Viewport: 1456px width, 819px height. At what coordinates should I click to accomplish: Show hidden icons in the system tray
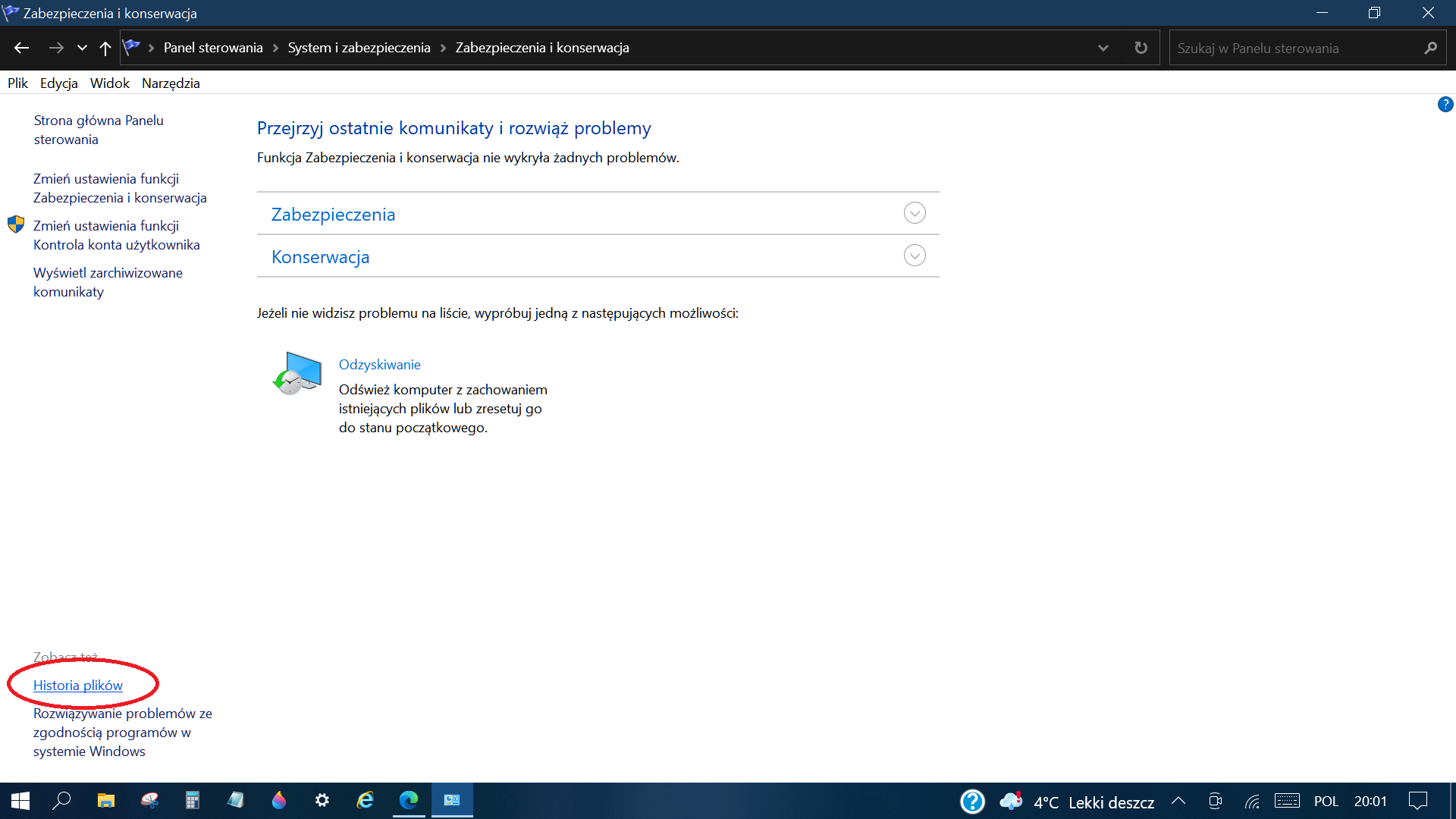pos(1178,801)
